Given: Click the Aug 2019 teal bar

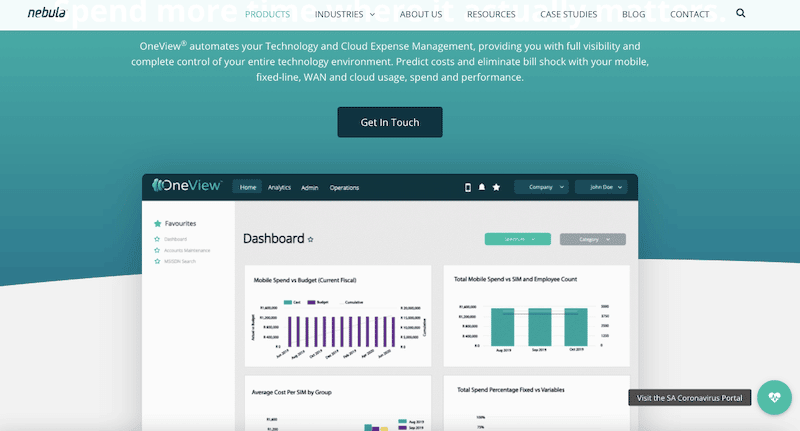Looking at the screenshot, I should 503,327.
